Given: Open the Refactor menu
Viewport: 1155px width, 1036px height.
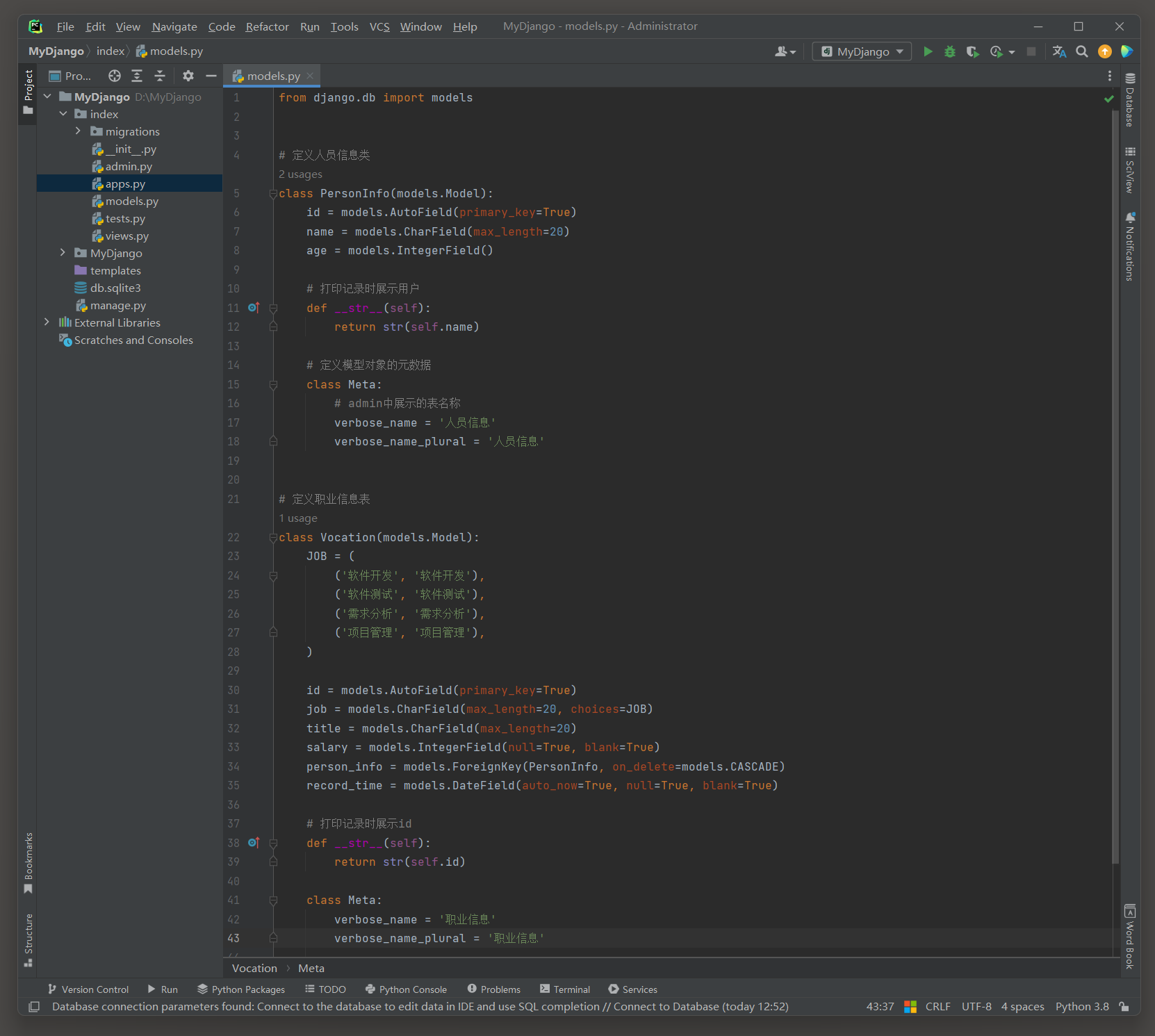Looking at the screenshot, I should click(267, 26).
